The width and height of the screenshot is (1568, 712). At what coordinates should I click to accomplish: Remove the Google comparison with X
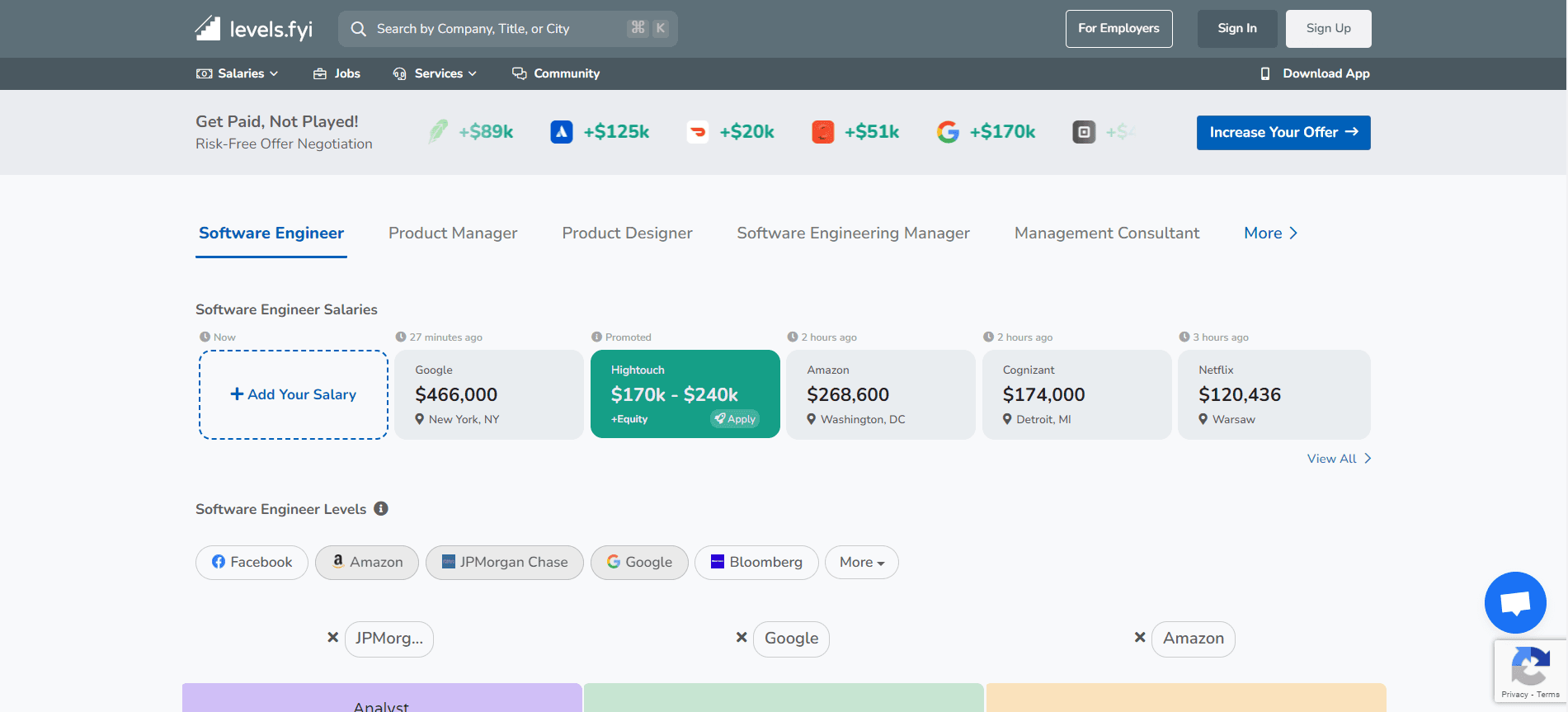[x=742, y=638]
